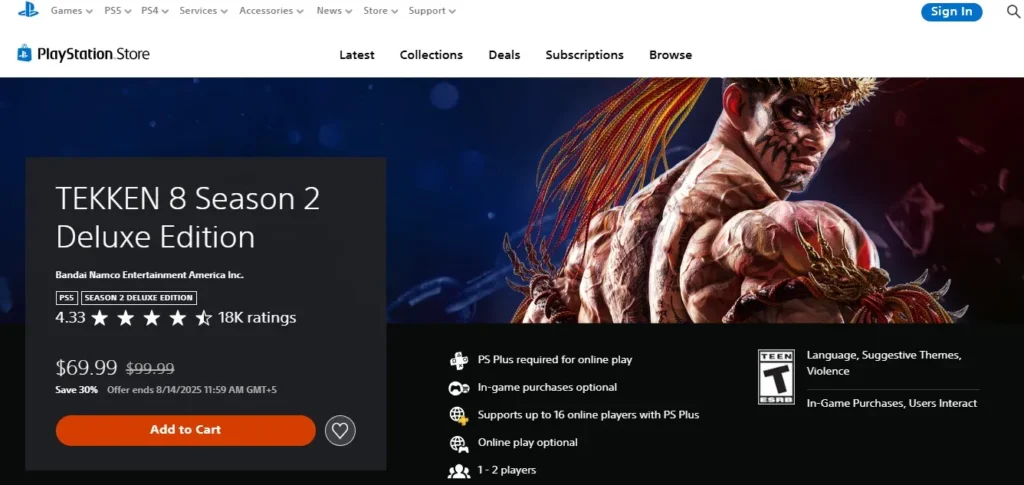
Task: Click the in-game purchases controller icon
Action: (459, 387)
